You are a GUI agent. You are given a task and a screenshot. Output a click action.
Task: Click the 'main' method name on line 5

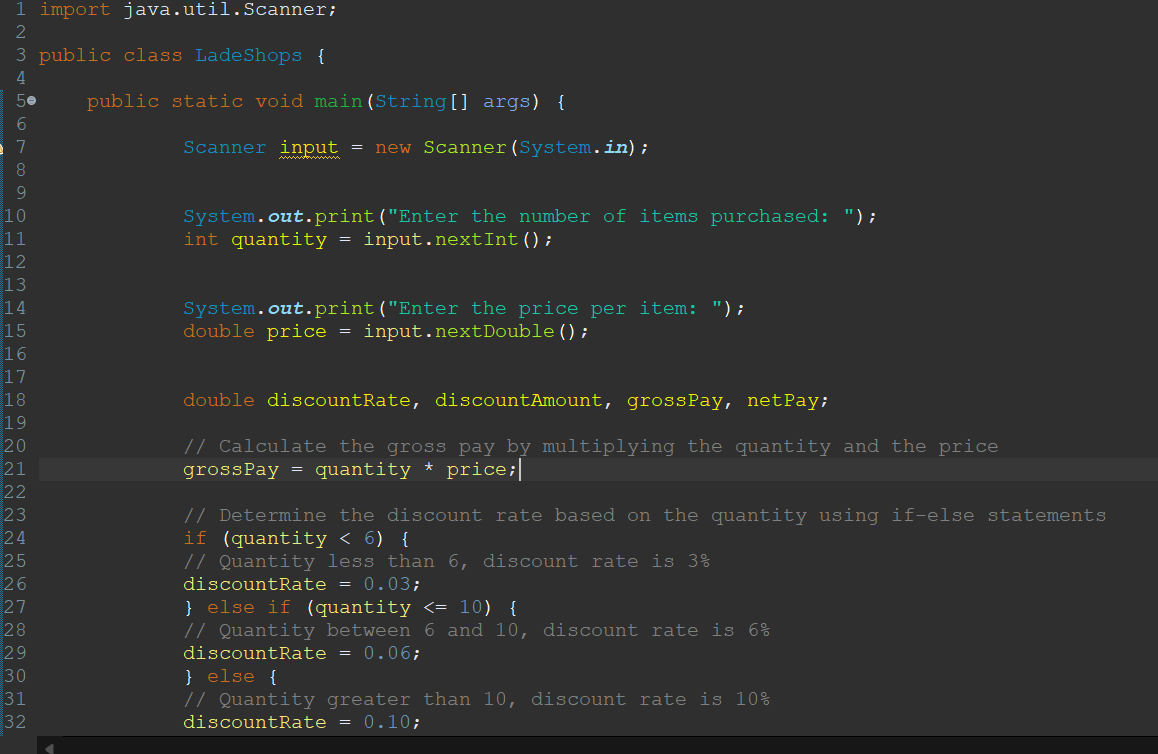click(x=338, y=102)
